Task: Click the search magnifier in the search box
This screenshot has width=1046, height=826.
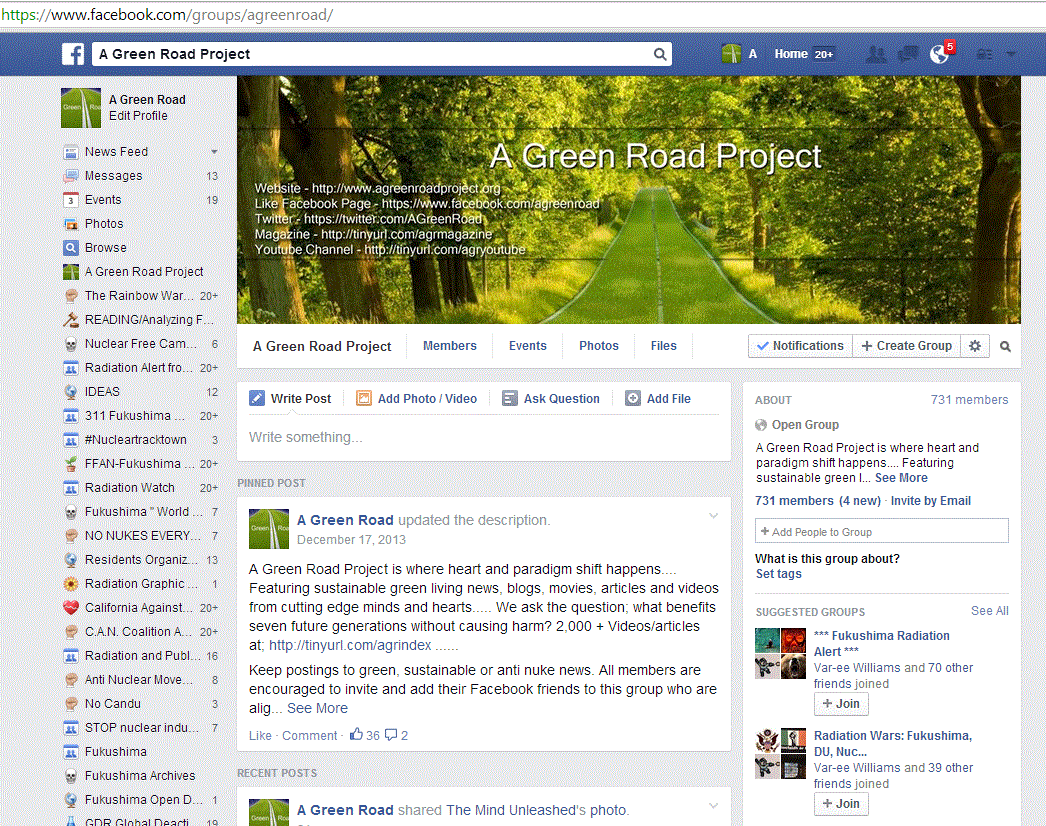Action: point(659,54)
